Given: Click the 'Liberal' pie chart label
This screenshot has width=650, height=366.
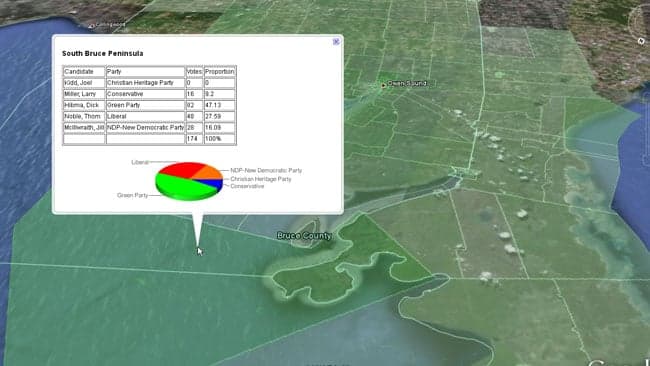Looking at the screenshot, I should point(140,162).
